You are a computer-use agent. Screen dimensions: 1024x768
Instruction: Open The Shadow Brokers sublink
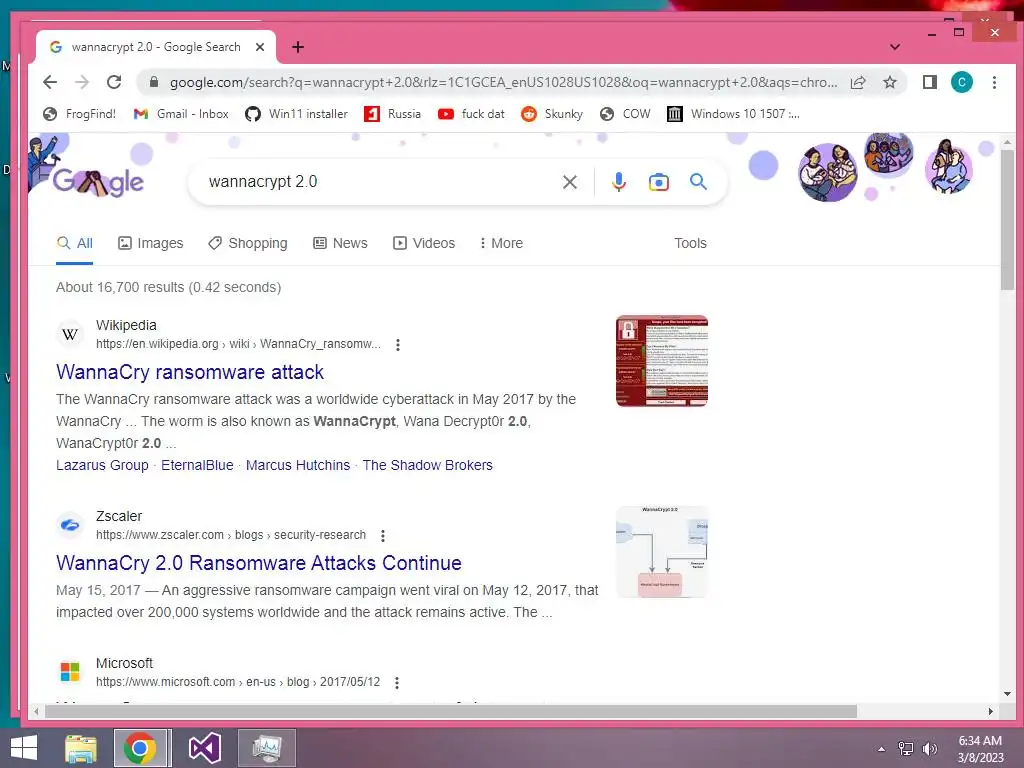coord(428,466)
